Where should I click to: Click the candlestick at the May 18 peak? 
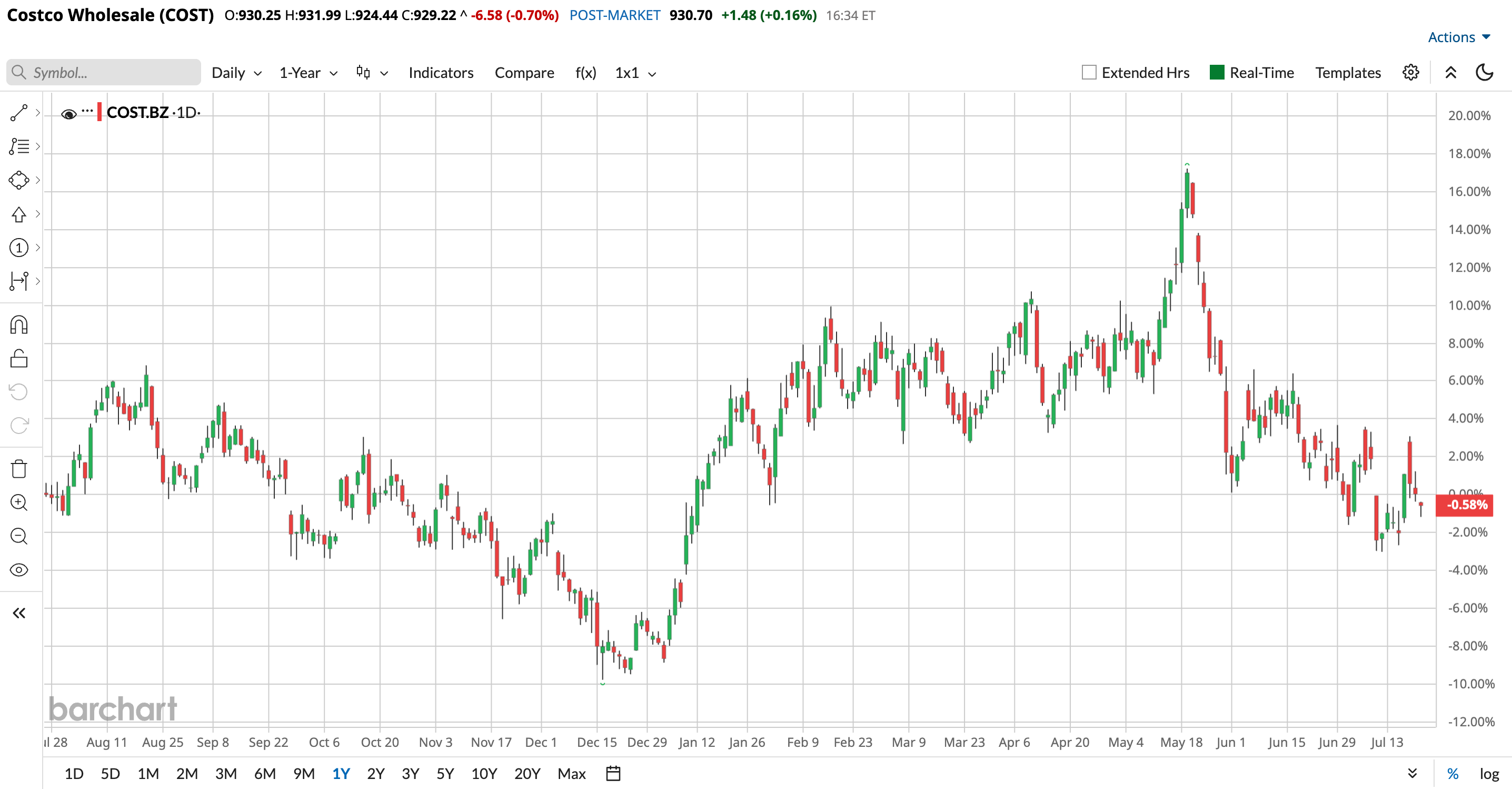point(1187,191)
